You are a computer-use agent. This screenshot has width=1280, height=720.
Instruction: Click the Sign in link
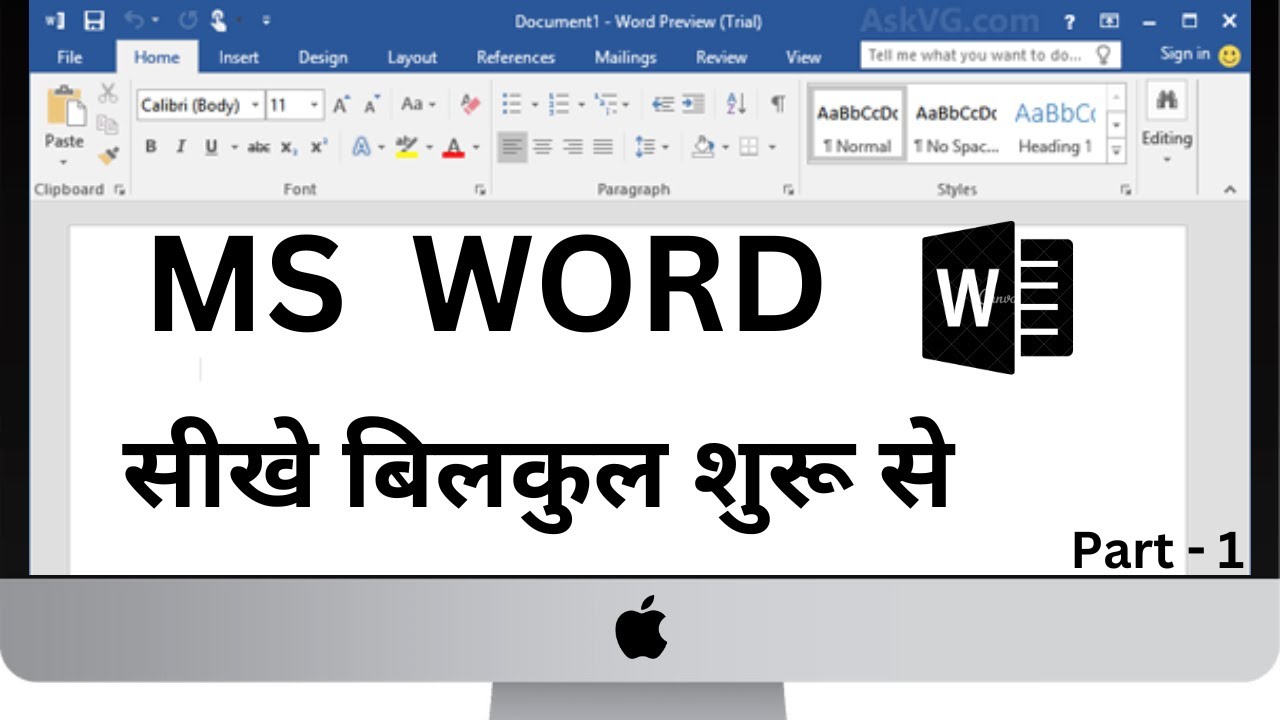click(1185, 54)
